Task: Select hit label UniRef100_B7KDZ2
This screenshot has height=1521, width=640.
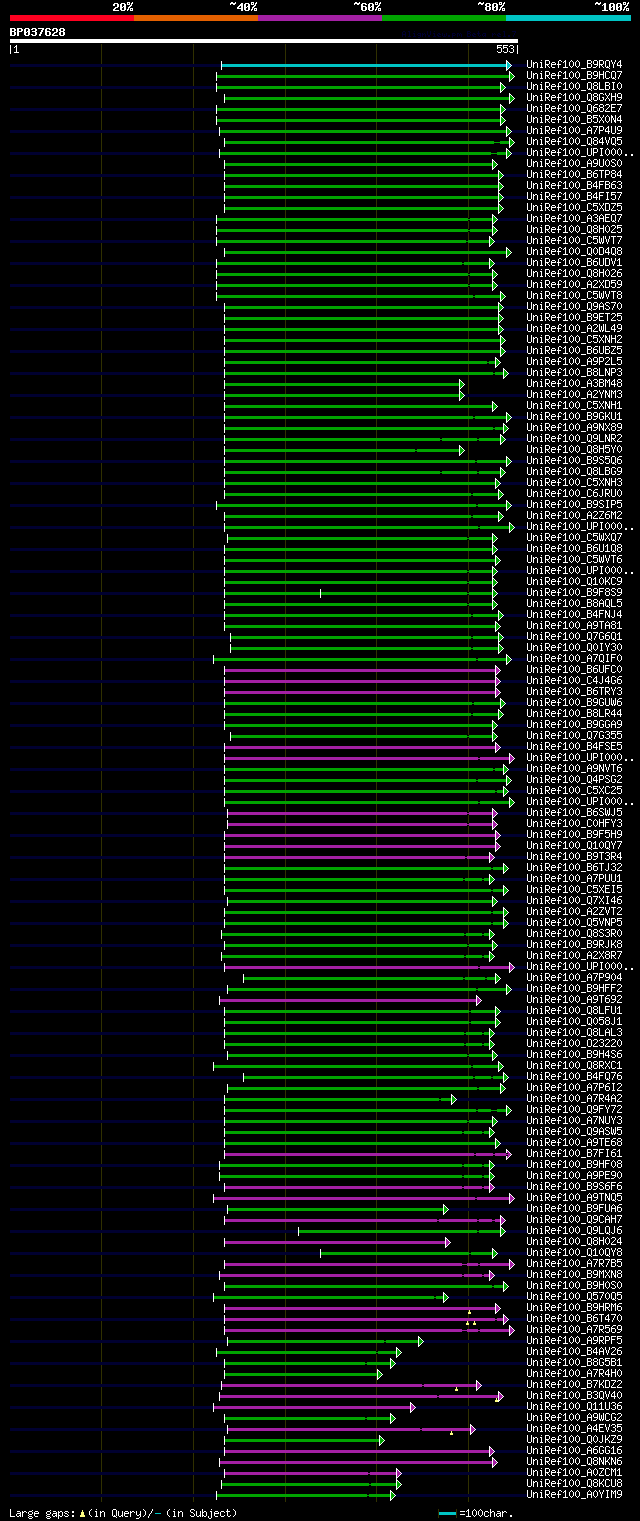Action: point(574,1384)
